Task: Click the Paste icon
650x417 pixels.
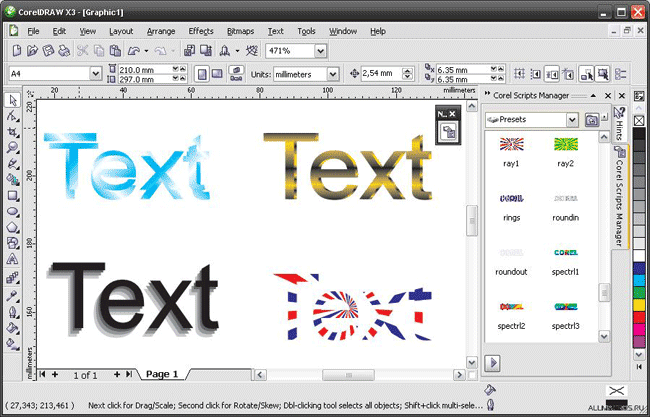Action: (115, 51)
